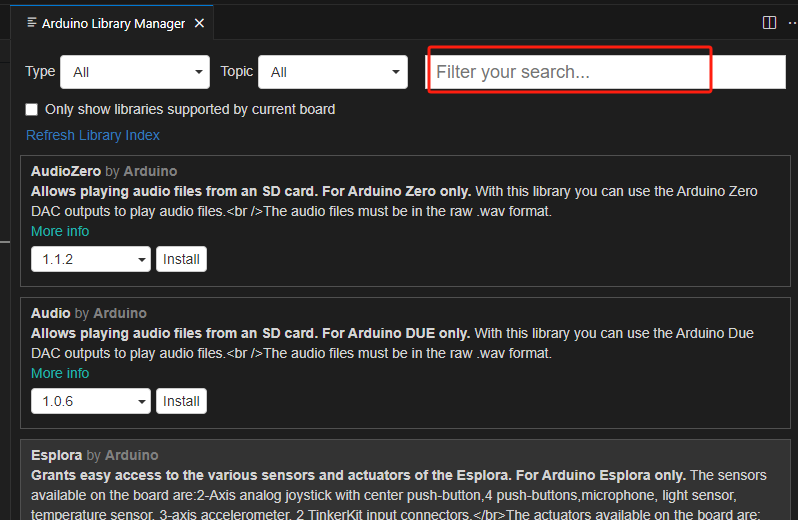Open More info for AudioZero
798x520 pixels.
[x=60, y=232]
